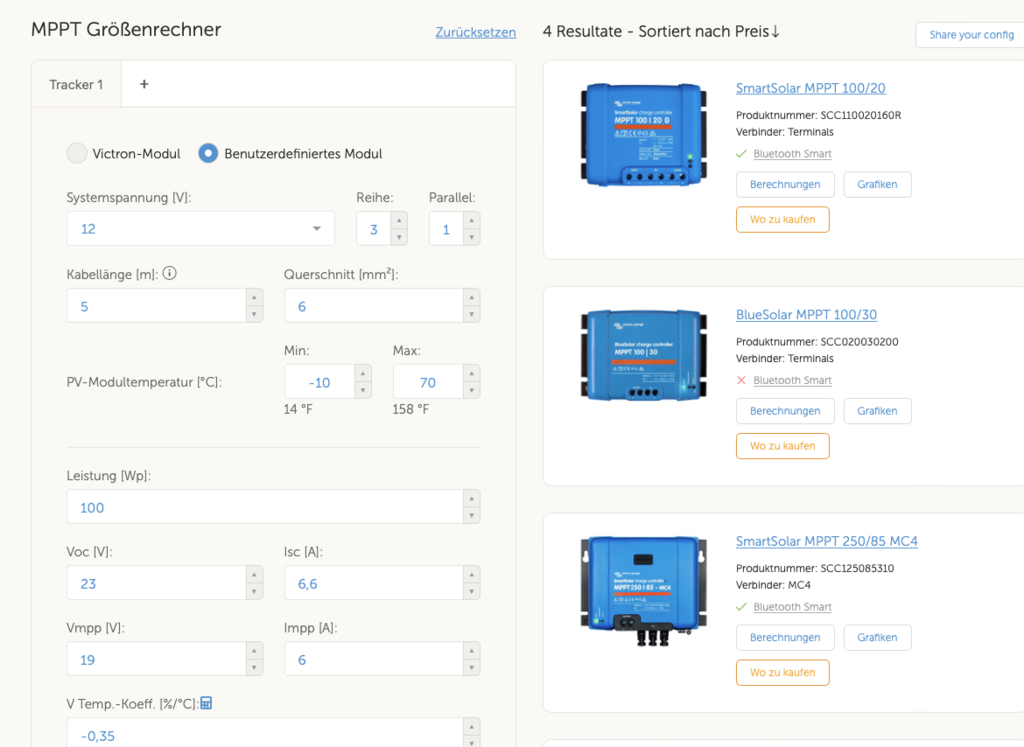Click Bluetooth Smart link under BlueSolar 100/30
Image resolution: width=1024 pixels, height=747 pixels.
pyautogui.click(x=792, y=380)
